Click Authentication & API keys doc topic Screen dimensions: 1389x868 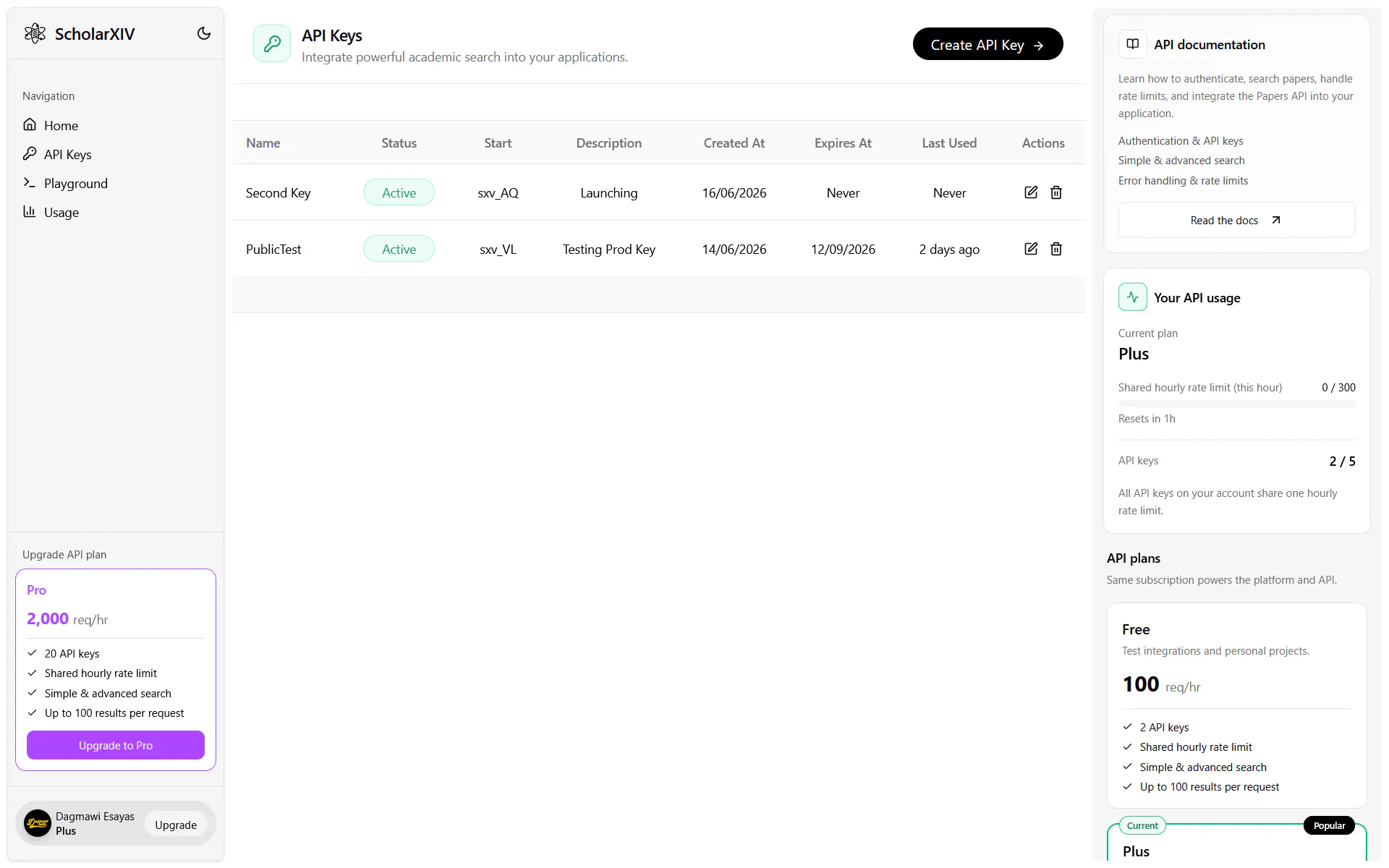point(1181,140)
